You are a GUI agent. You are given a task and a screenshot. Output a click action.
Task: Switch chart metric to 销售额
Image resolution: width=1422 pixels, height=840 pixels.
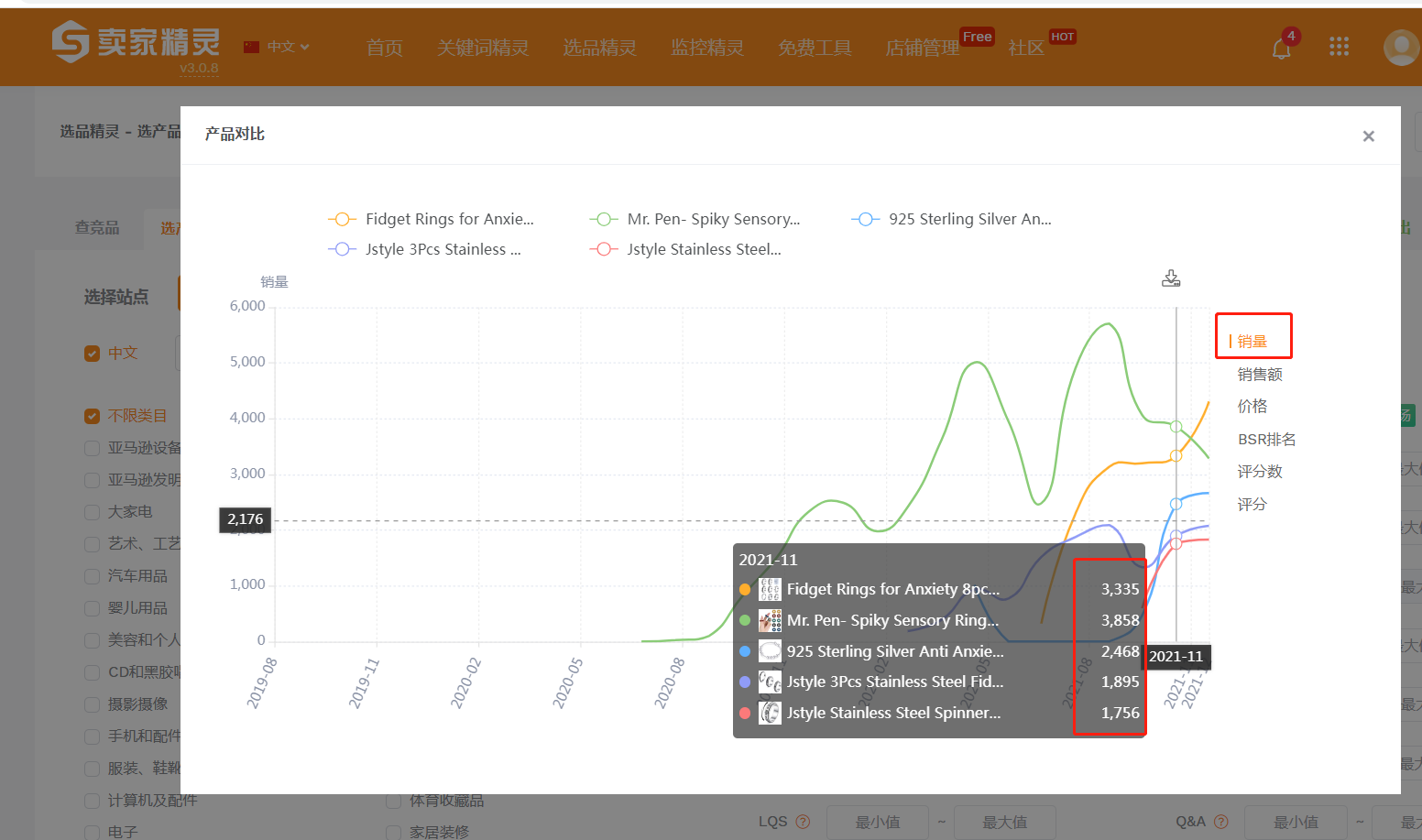1260,375
